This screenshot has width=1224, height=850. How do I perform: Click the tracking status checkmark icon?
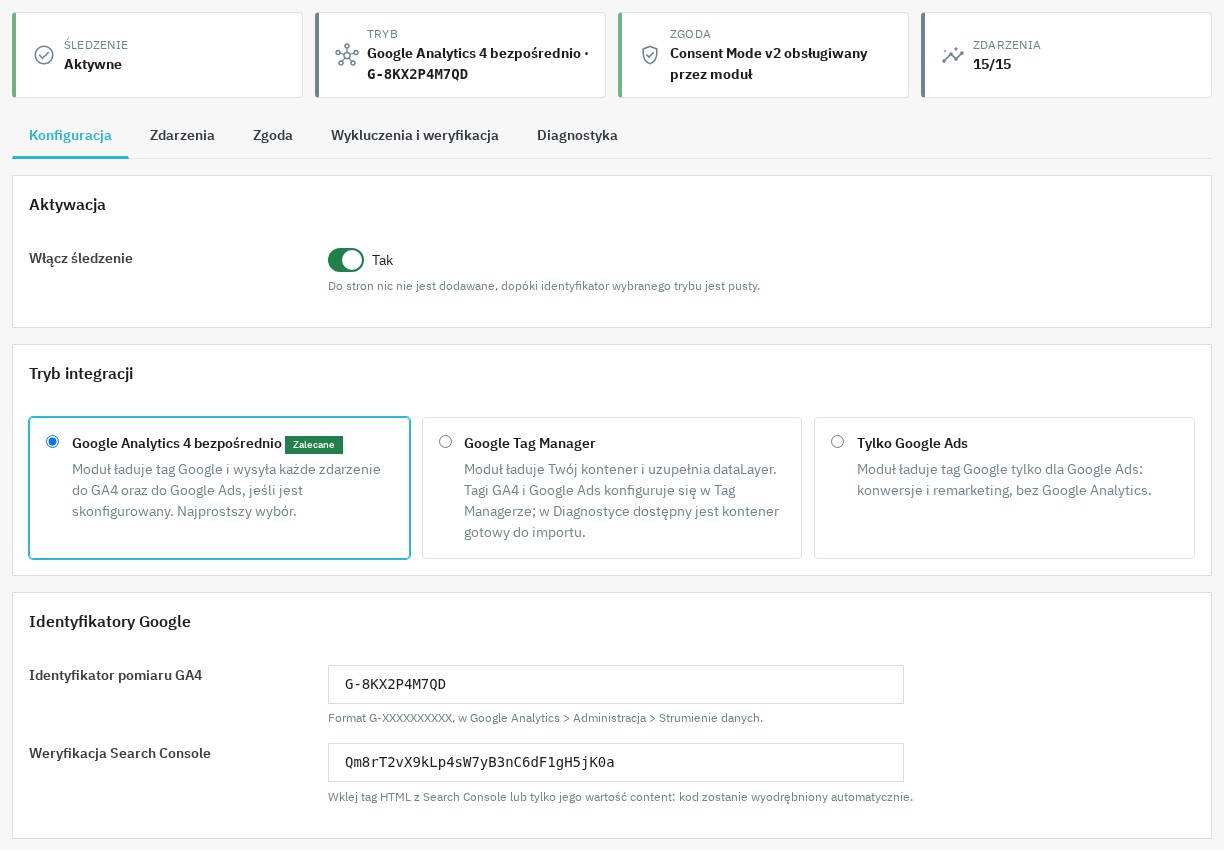pyautogui.click(x=44, y=55)
